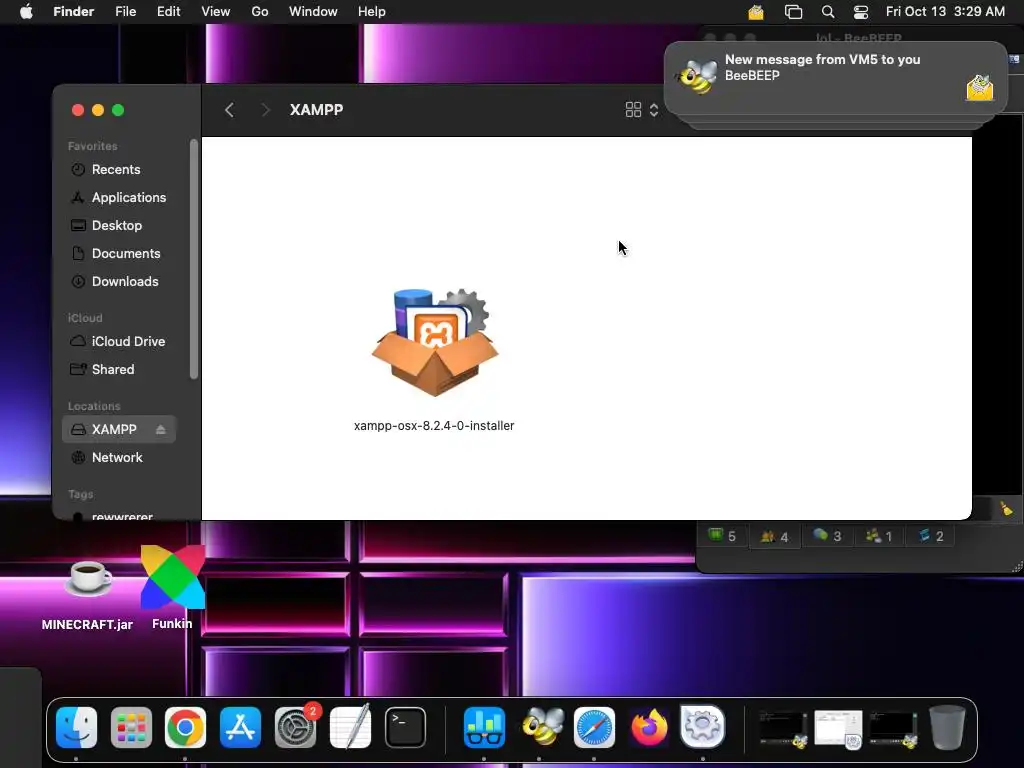Open Desktop in Finder sidebar
Image resolution: width=1024 pixels, height=768 pixels.
tap(119, 226)
